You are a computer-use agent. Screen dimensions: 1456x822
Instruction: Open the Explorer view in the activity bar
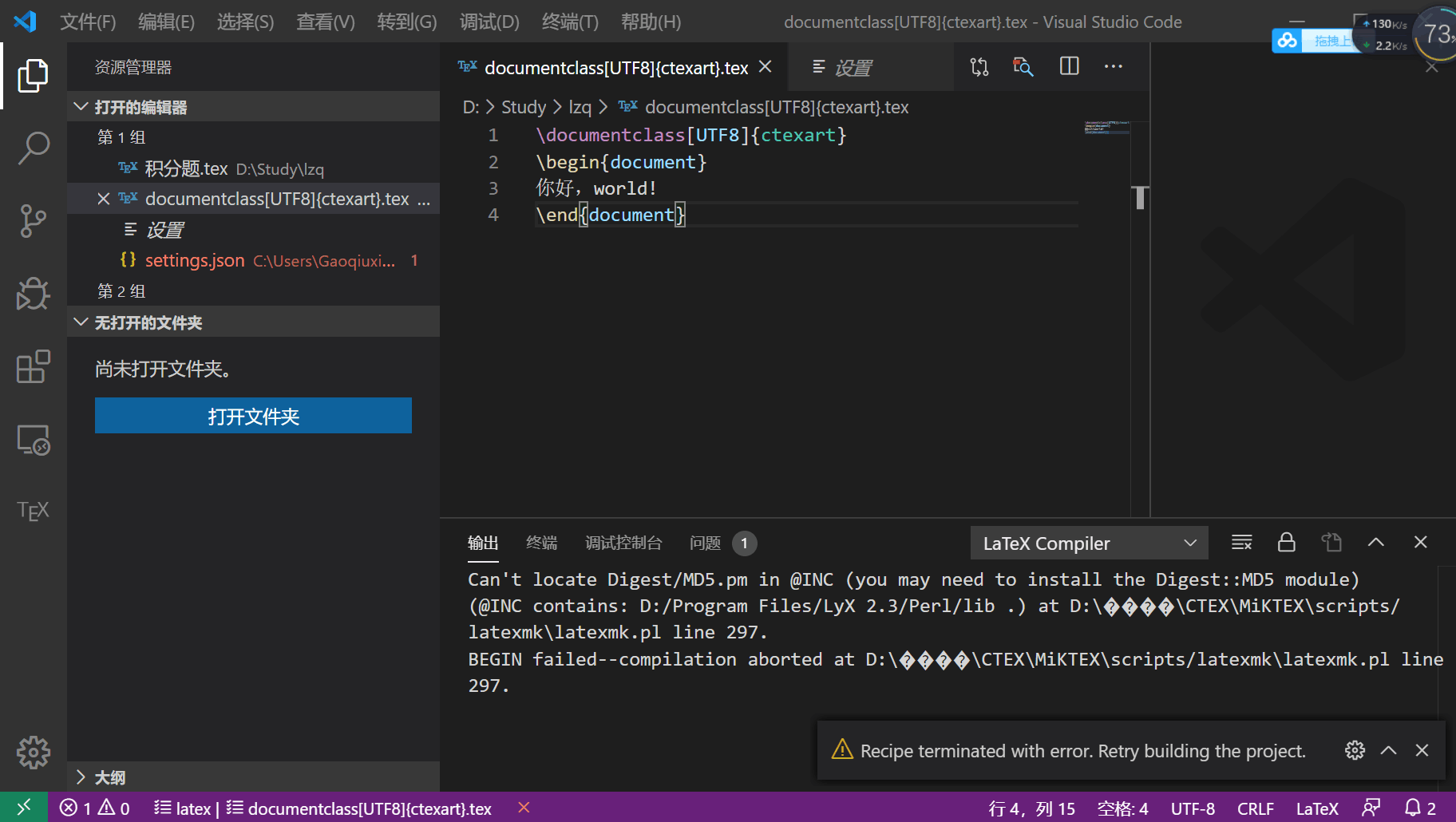tap(33, 76)
